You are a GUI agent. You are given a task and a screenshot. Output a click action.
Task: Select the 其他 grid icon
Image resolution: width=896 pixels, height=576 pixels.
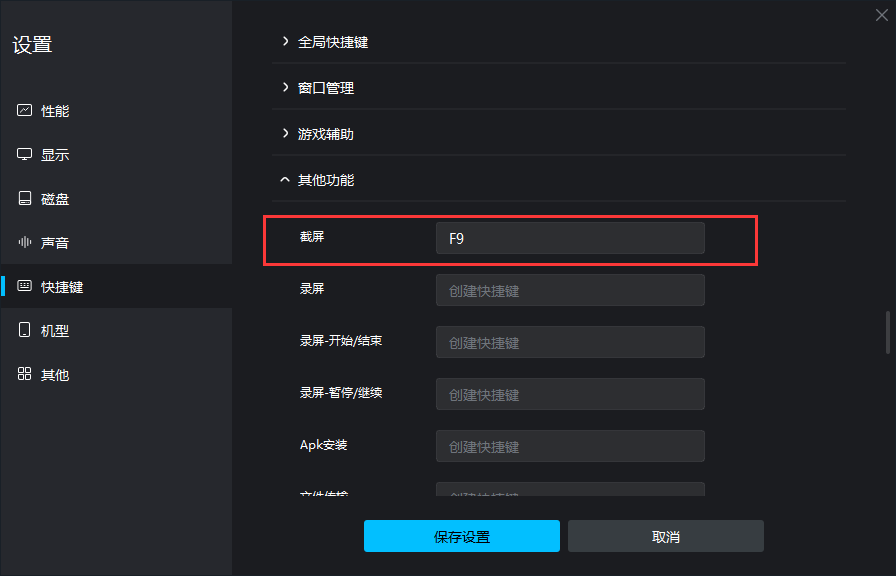point(24,374)
